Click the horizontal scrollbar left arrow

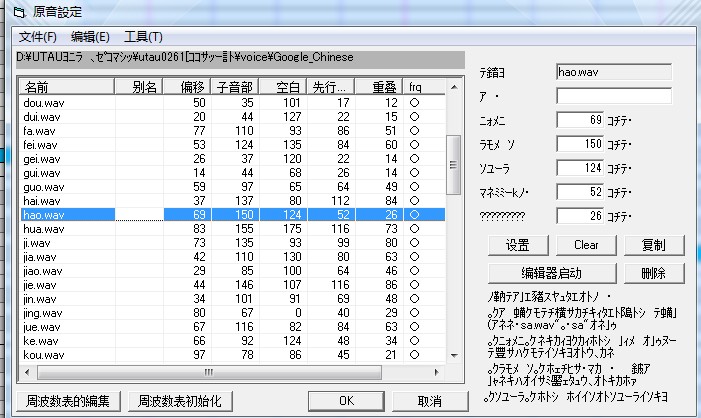pos(27,372)
